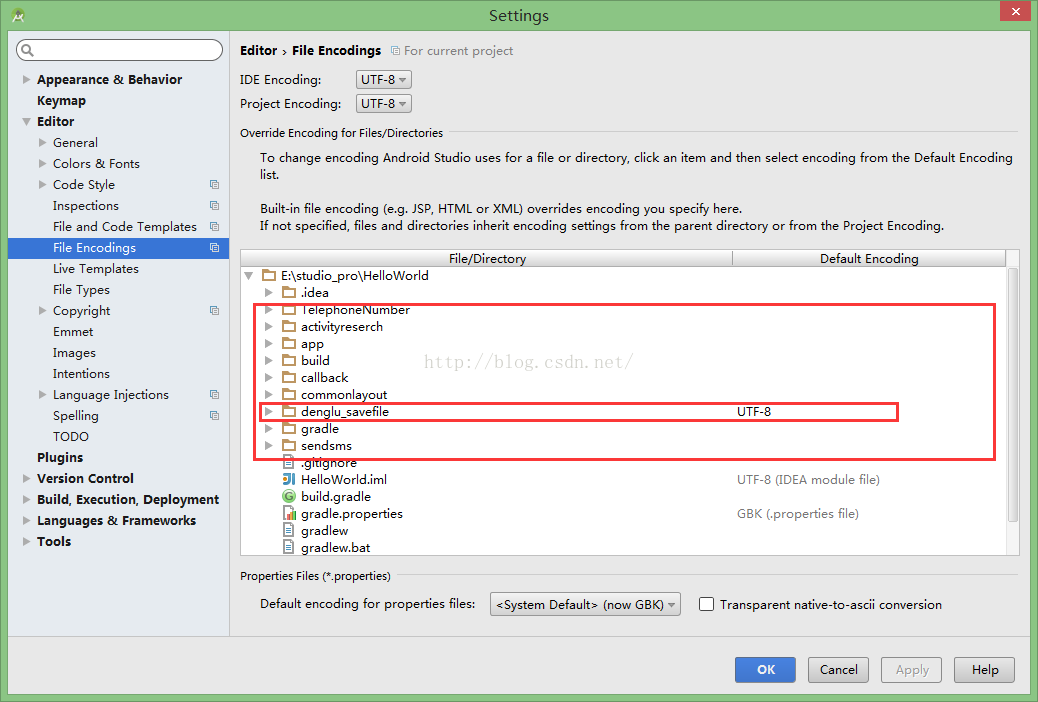Click the HelloWorld.iml module file icon
The width and height of the screenshot is (1038, 702).
click(x=289, y=479)
